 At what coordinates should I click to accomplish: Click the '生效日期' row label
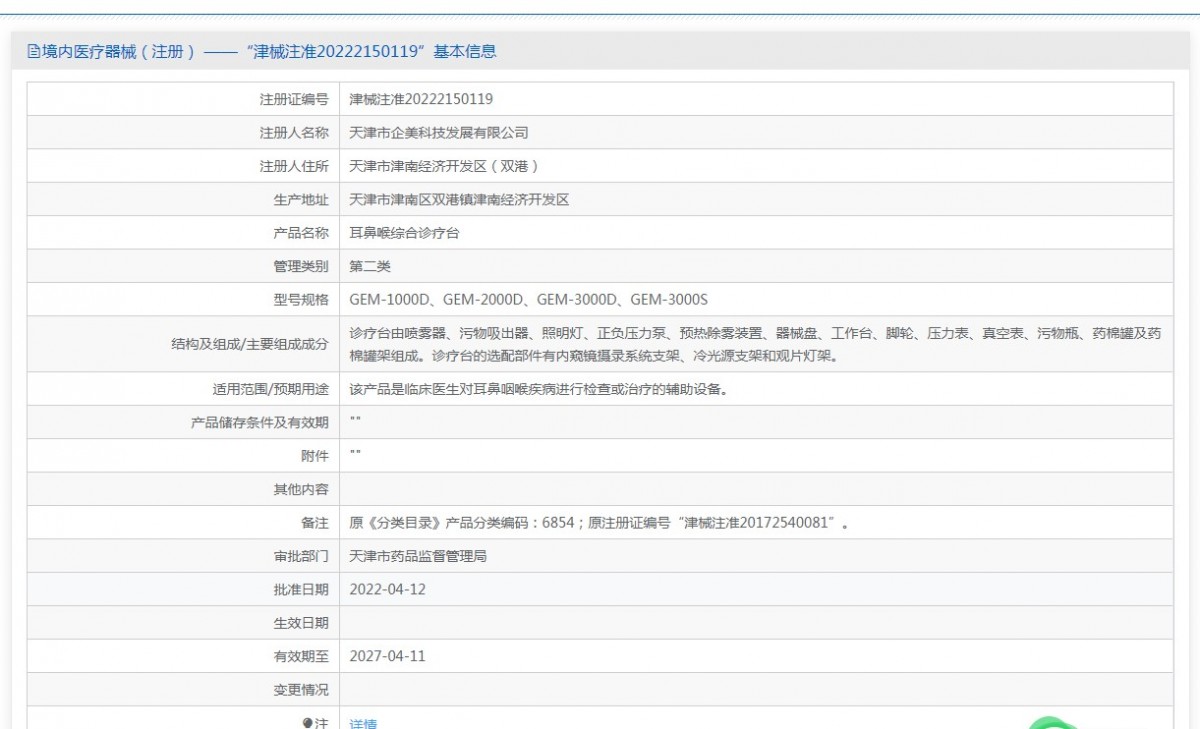[x=301, y=623]
